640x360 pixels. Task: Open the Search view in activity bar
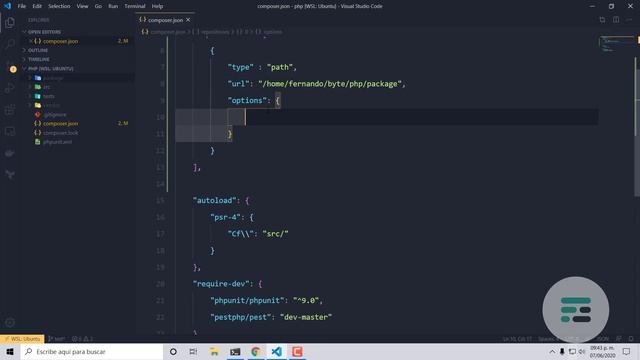coord(10,44)
